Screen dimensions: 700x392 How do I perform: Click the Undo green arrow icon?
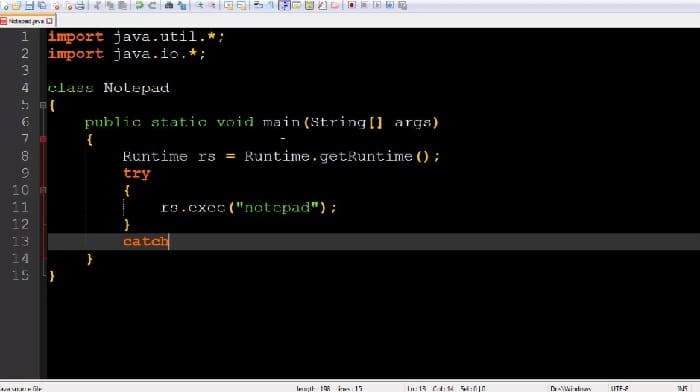pyautogui.click(x=139, y=5)
